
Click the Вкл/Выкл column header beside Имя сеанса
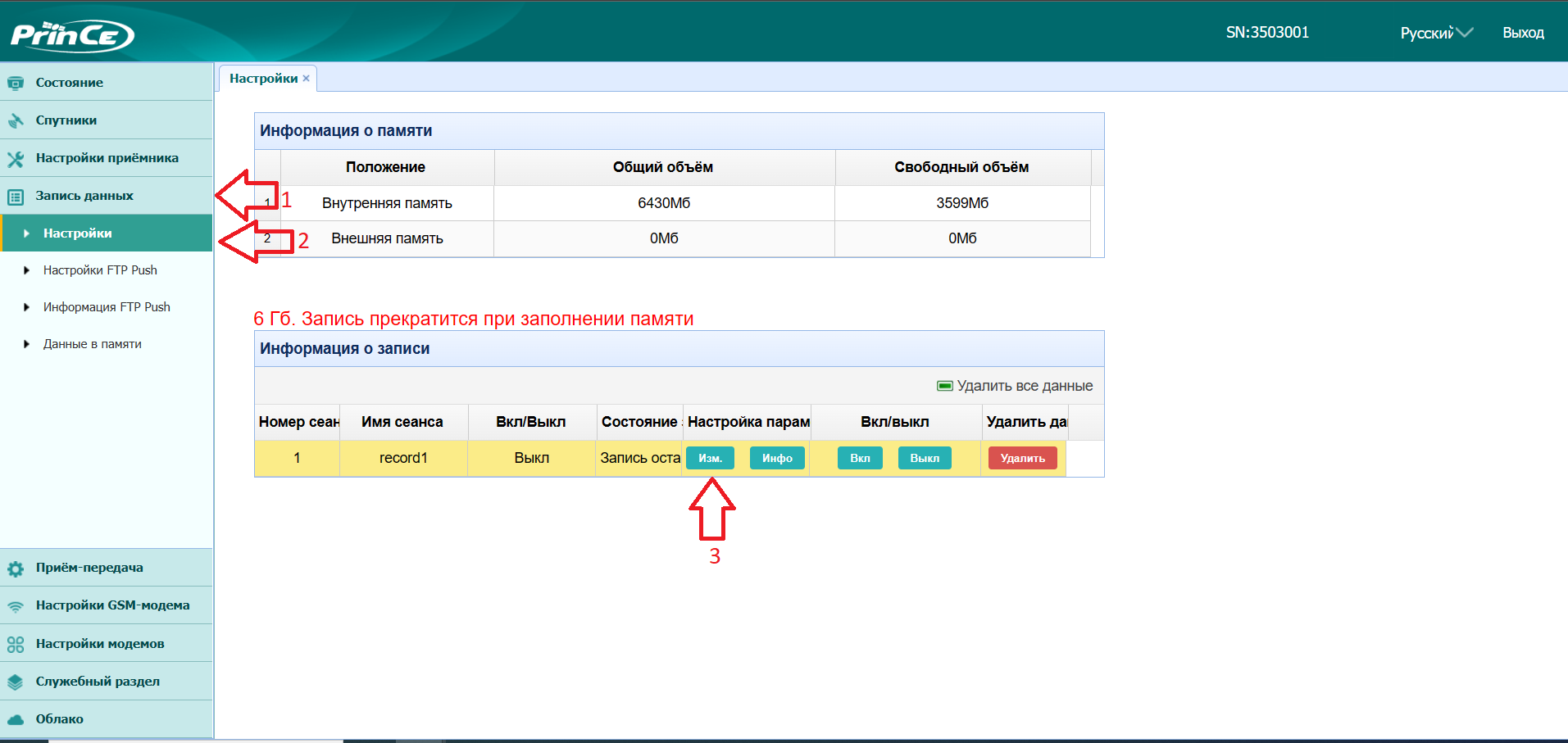(531, 422)
